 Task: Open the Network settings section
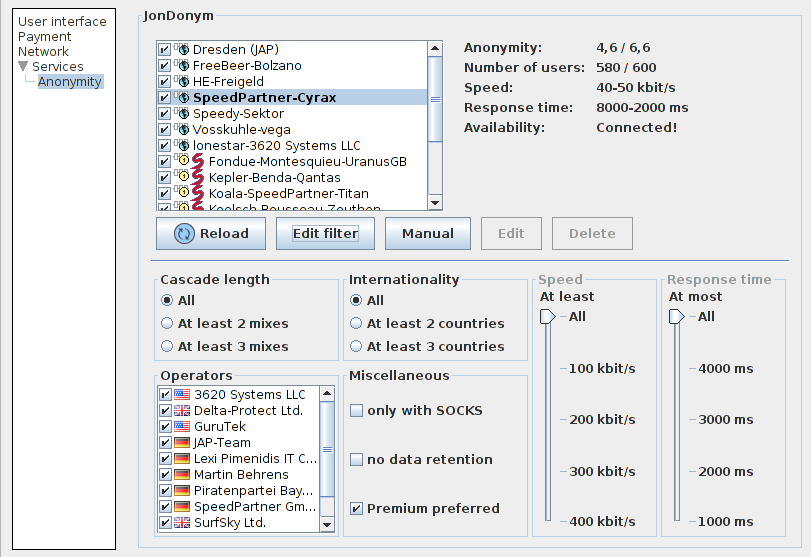tap(43, 52)
